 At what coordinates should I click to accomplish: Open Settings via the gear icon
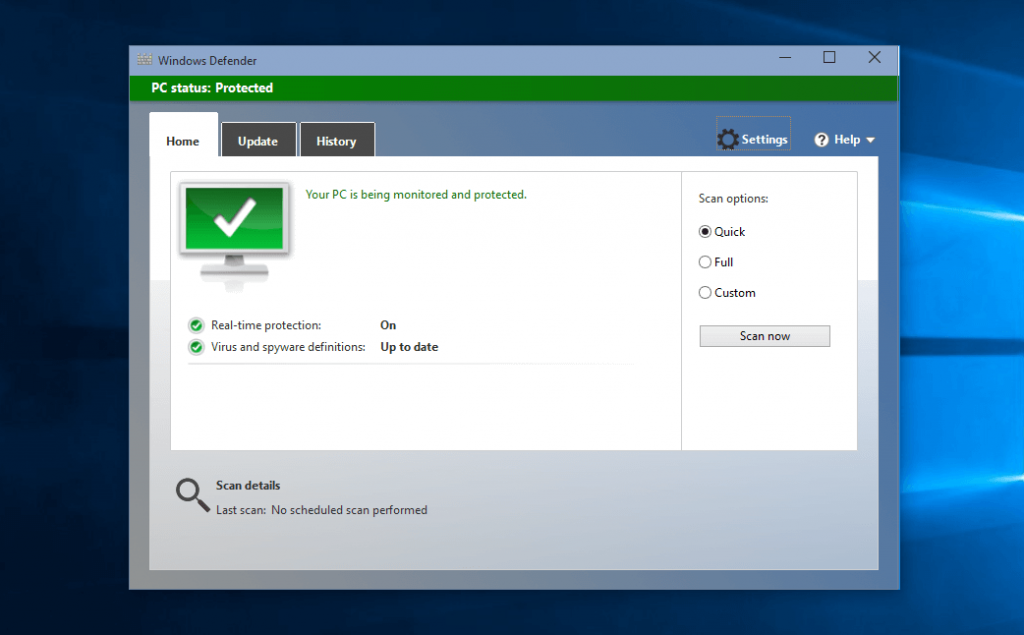point(728,140)
